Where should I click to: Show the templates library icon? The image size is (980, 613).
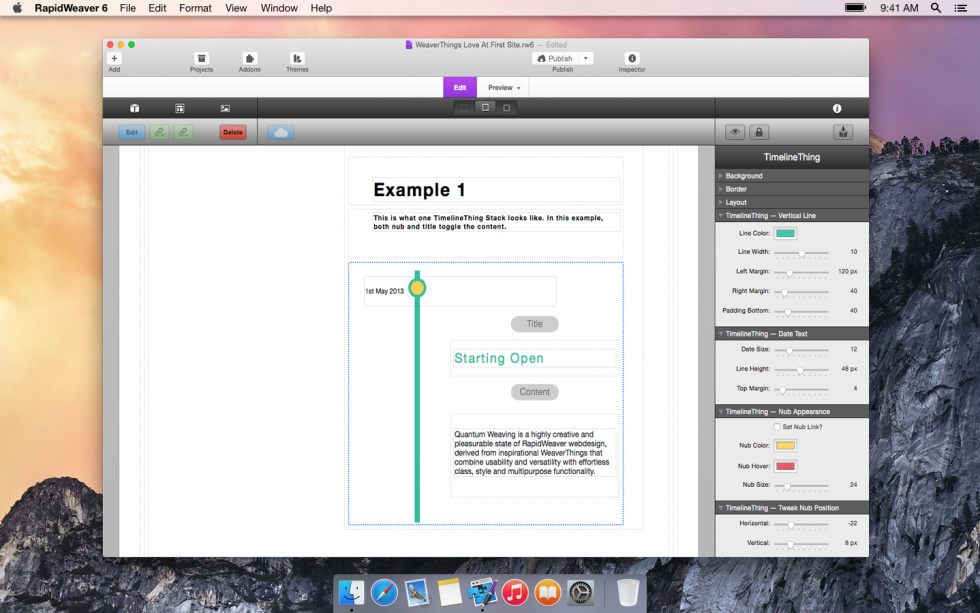pyautogui.click(x=180, y=108)
